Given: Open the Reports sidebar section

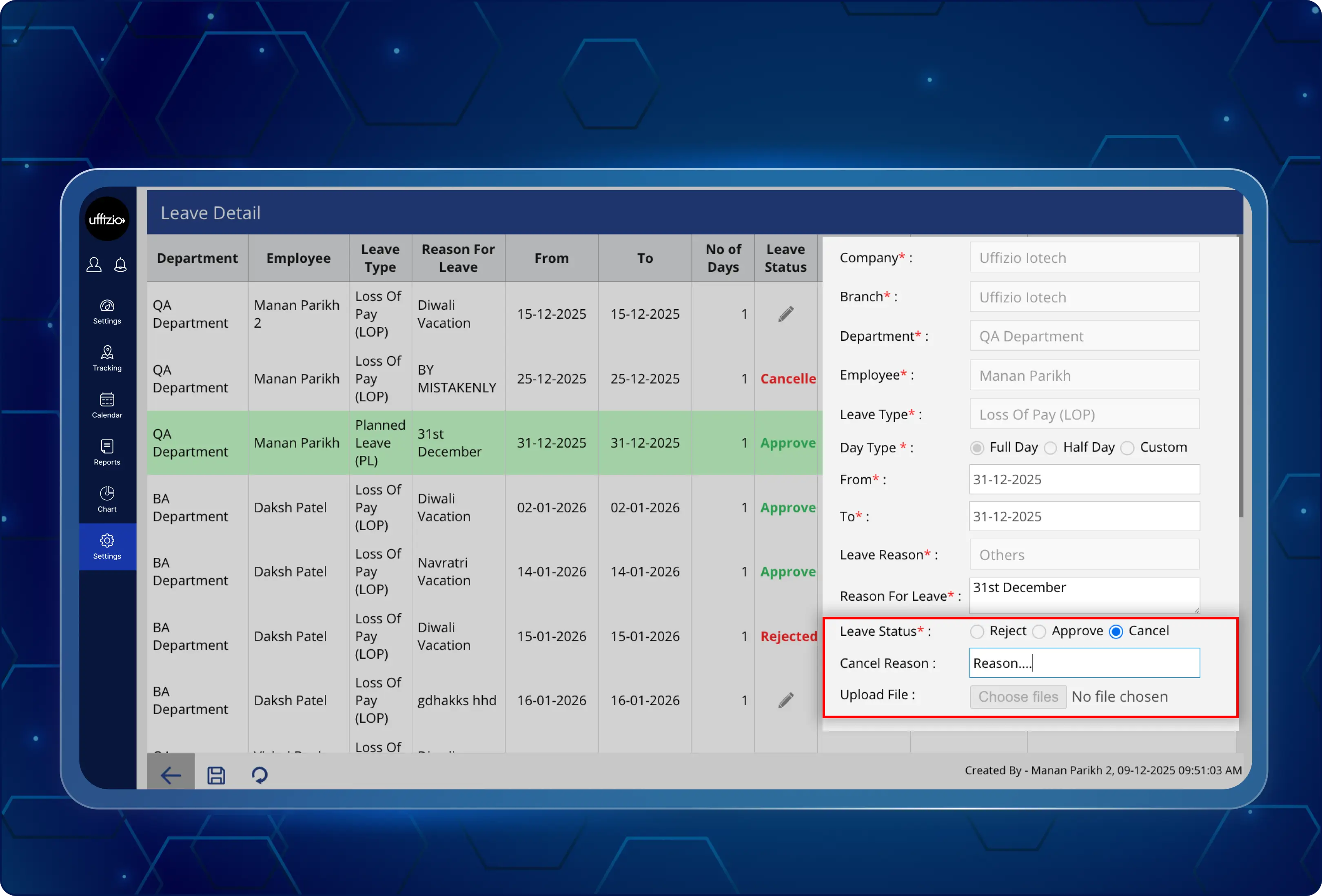Looking at the screenshot, I should (x=107, y=453).
